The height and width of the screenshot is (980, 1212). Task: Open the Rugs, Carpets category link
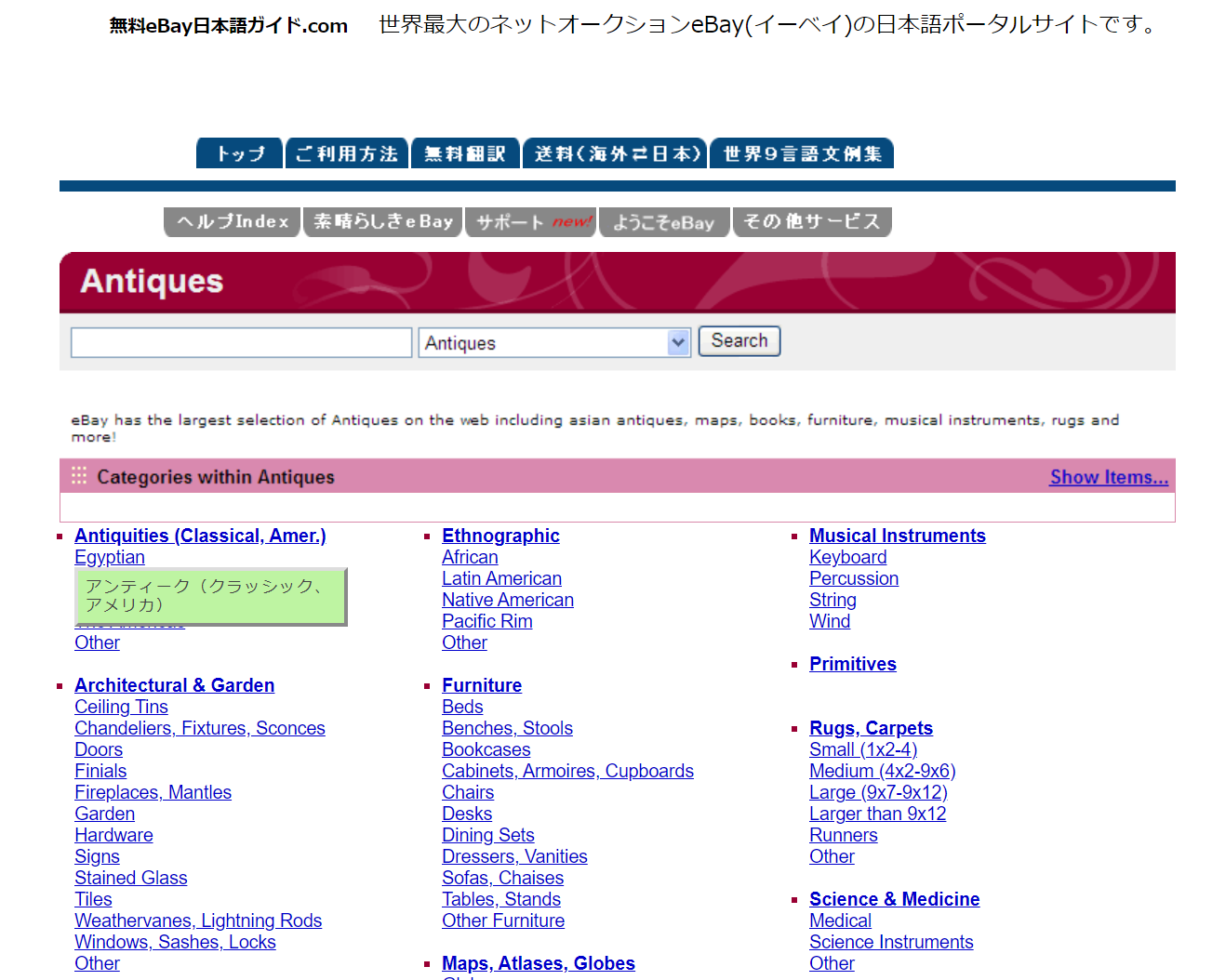pyautogui.click(x=871, y=728)
